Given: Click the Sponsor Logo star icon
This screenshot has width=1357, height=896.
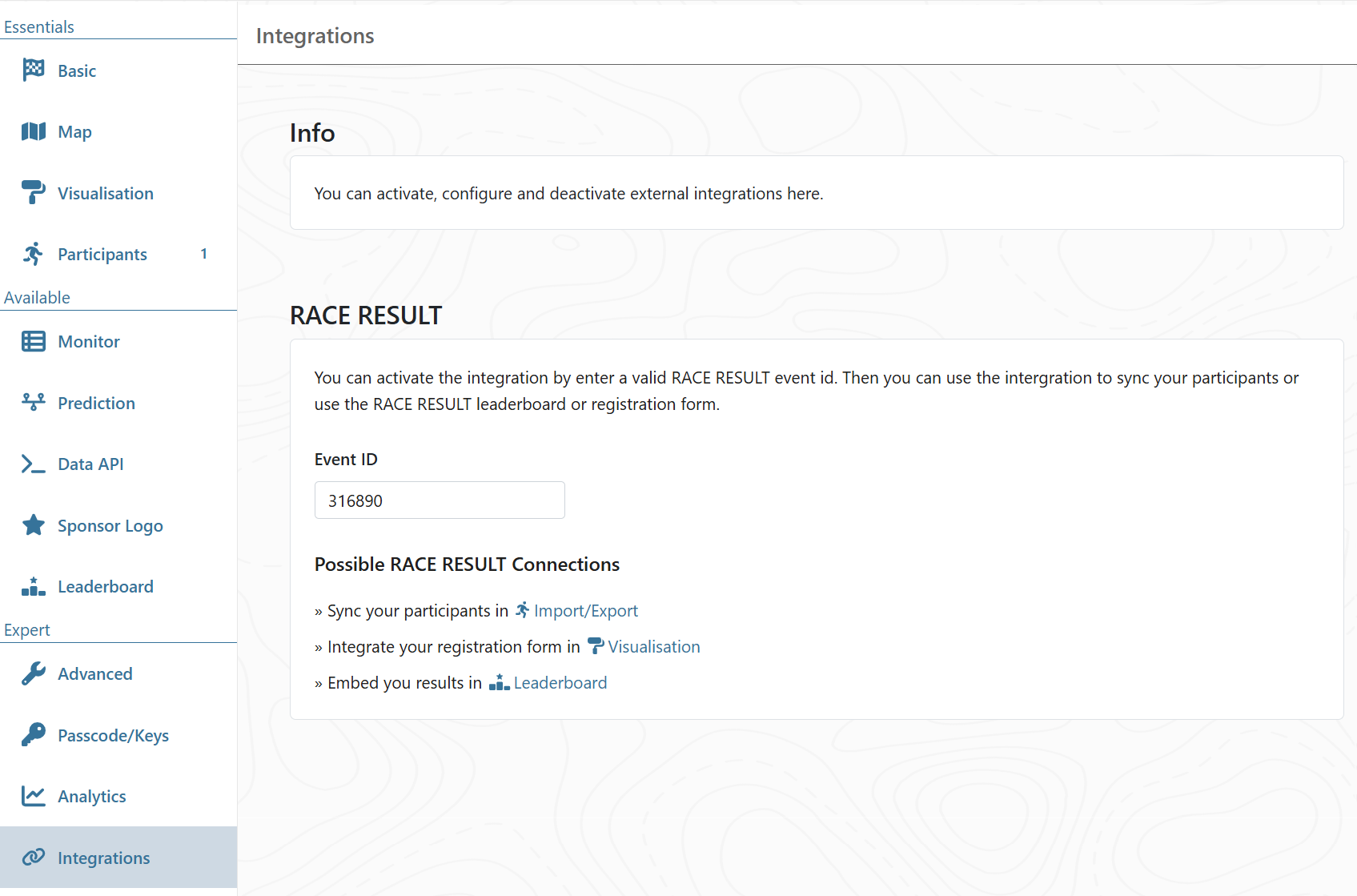Looking at the screenshot, I should pos(33,525).
